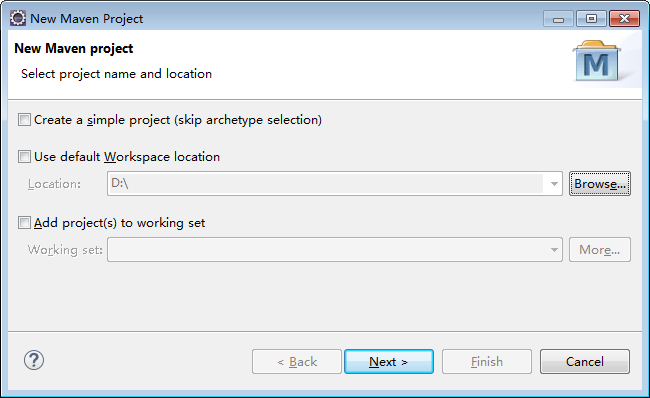Open the Working set dropdown arrow
This screenshot has width=650, height=398.
(554, 250)
